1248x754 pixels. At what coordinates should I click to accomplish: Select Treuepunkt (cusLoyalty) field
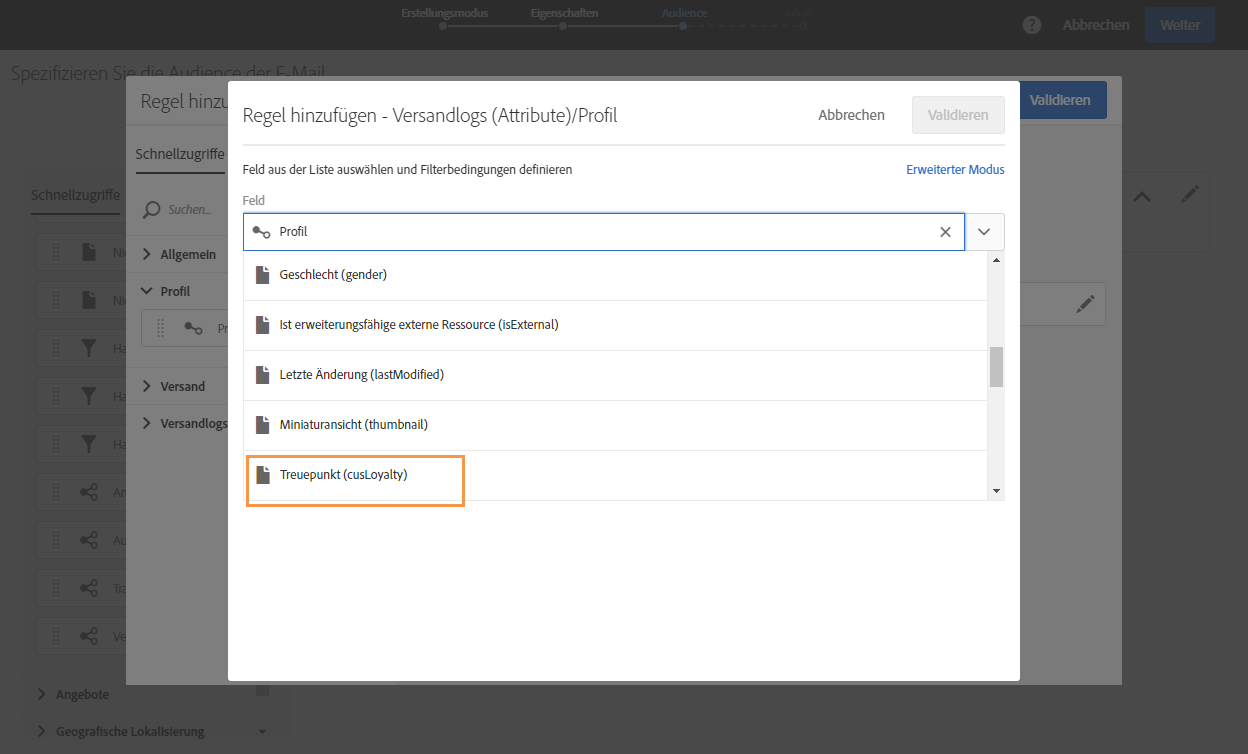pos(343,475)
